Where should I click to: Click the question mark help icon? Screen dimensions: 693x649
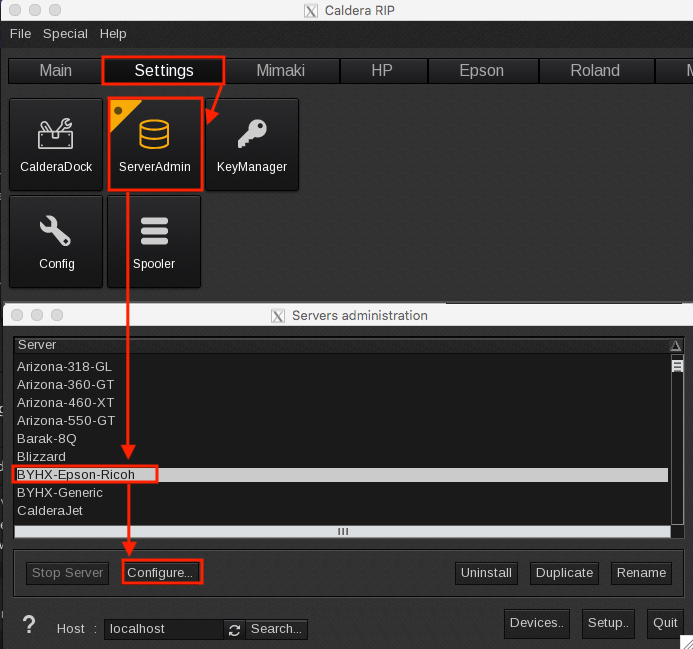click(29, 626)
